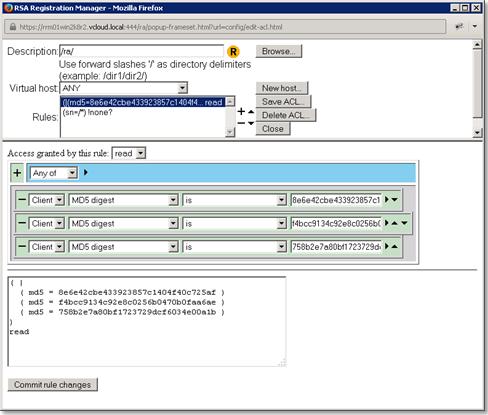
Task: Click the right arrow on the f4bcc9134c row
Action: pyautogui.click(x=387, y=223)
